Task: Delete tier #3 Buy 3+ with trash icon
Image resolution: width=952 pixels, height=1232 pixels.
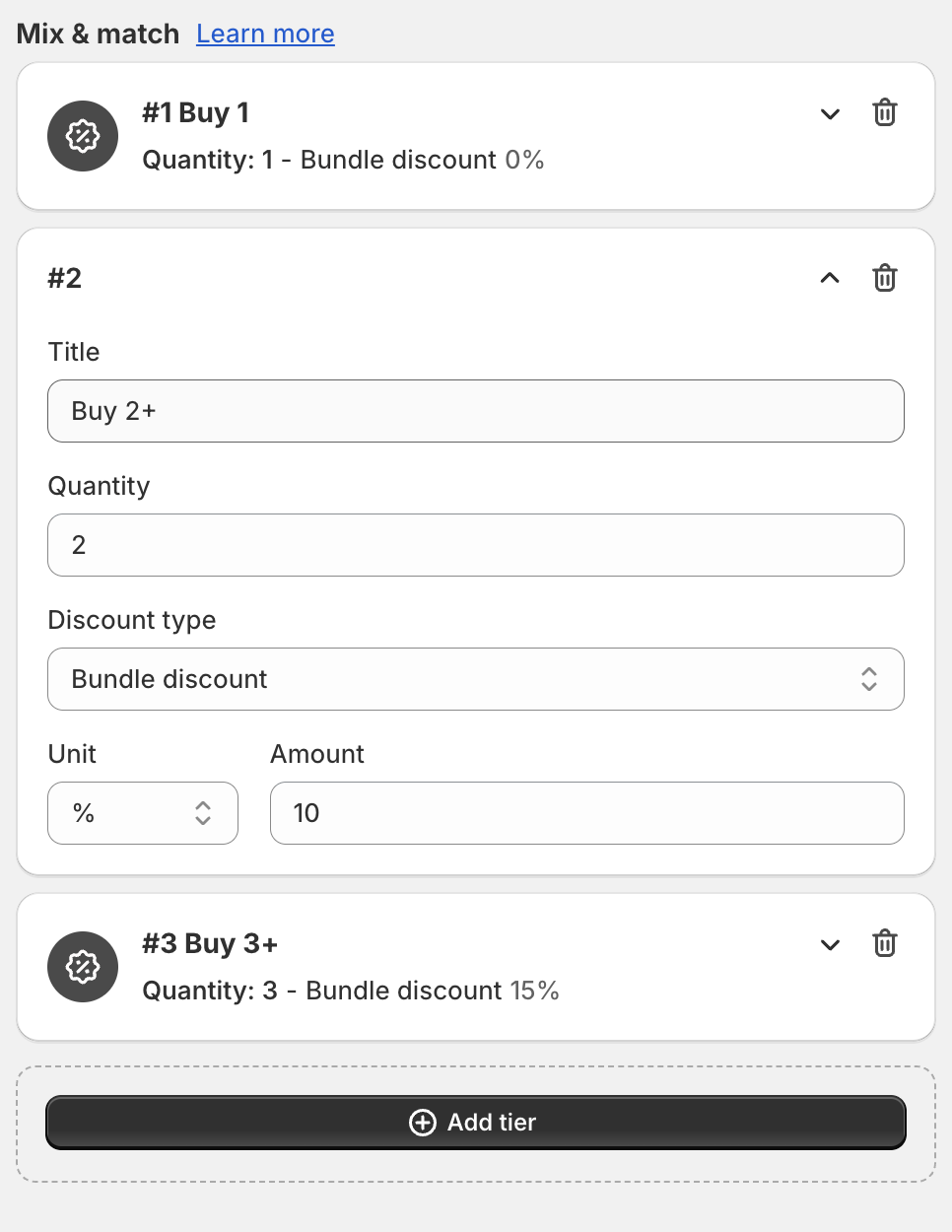Action: 885,943
